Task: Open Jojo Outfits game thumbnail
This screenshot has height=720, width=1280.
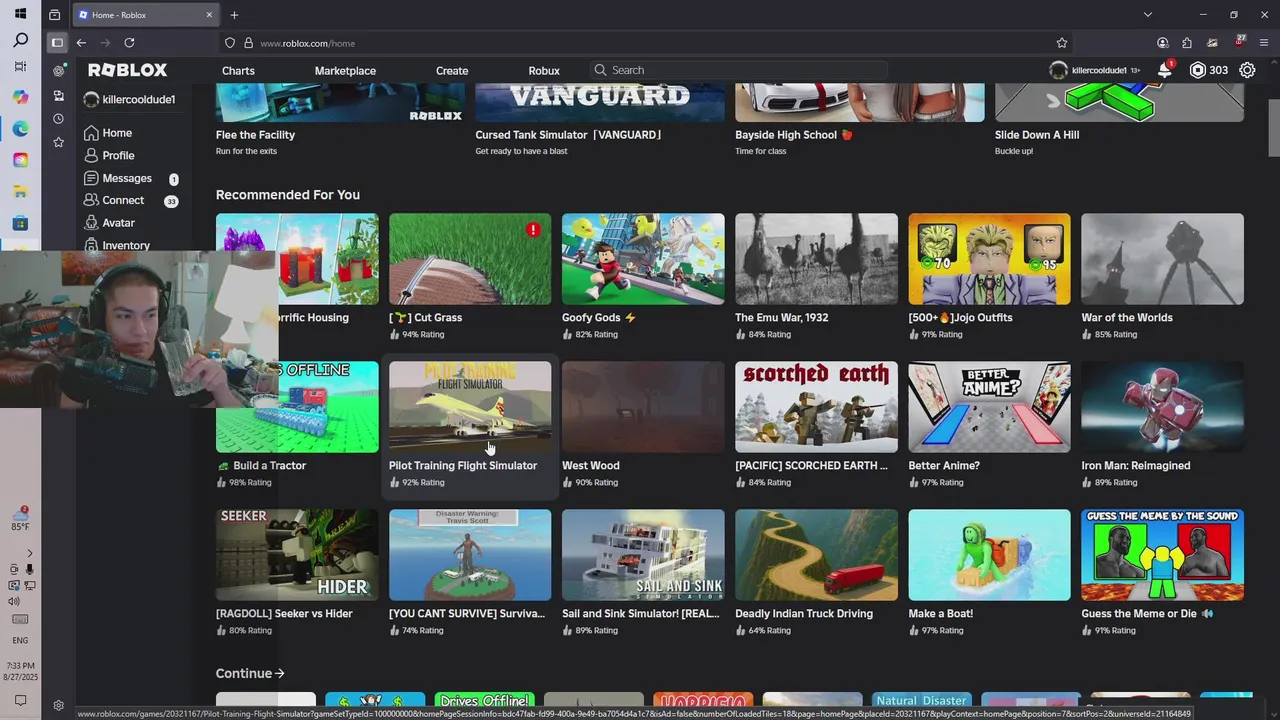Action: [x=989, y=259]
